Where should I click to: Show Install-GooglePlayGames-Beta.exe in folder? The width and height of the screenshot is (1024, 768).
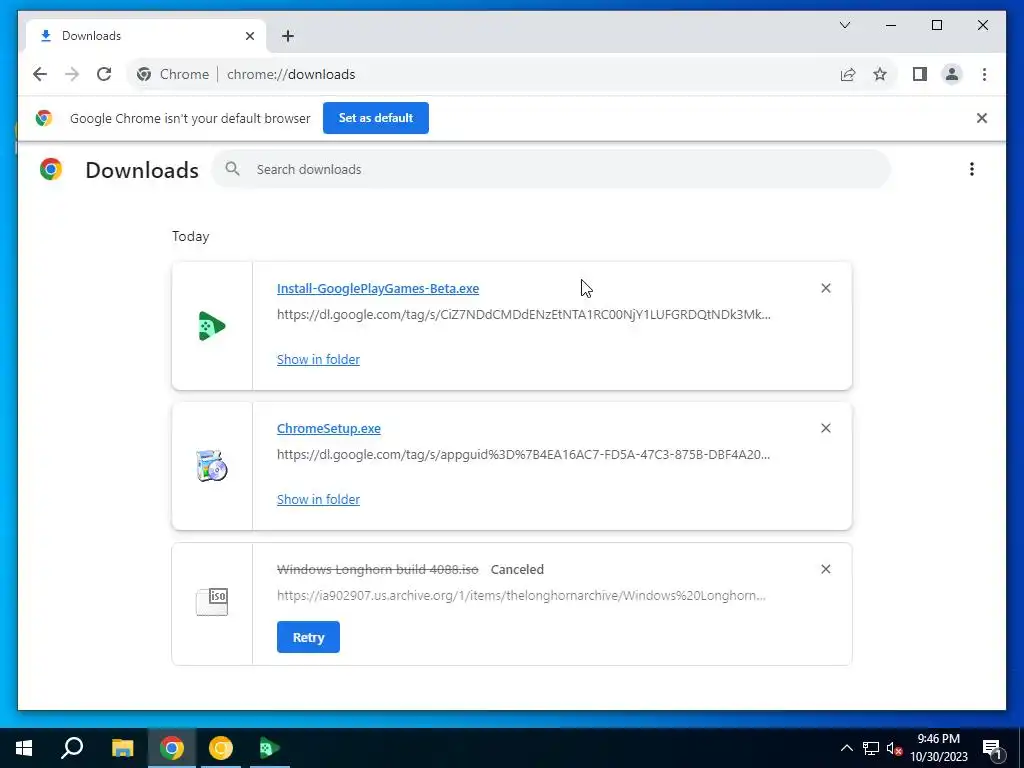pos(318,359)
